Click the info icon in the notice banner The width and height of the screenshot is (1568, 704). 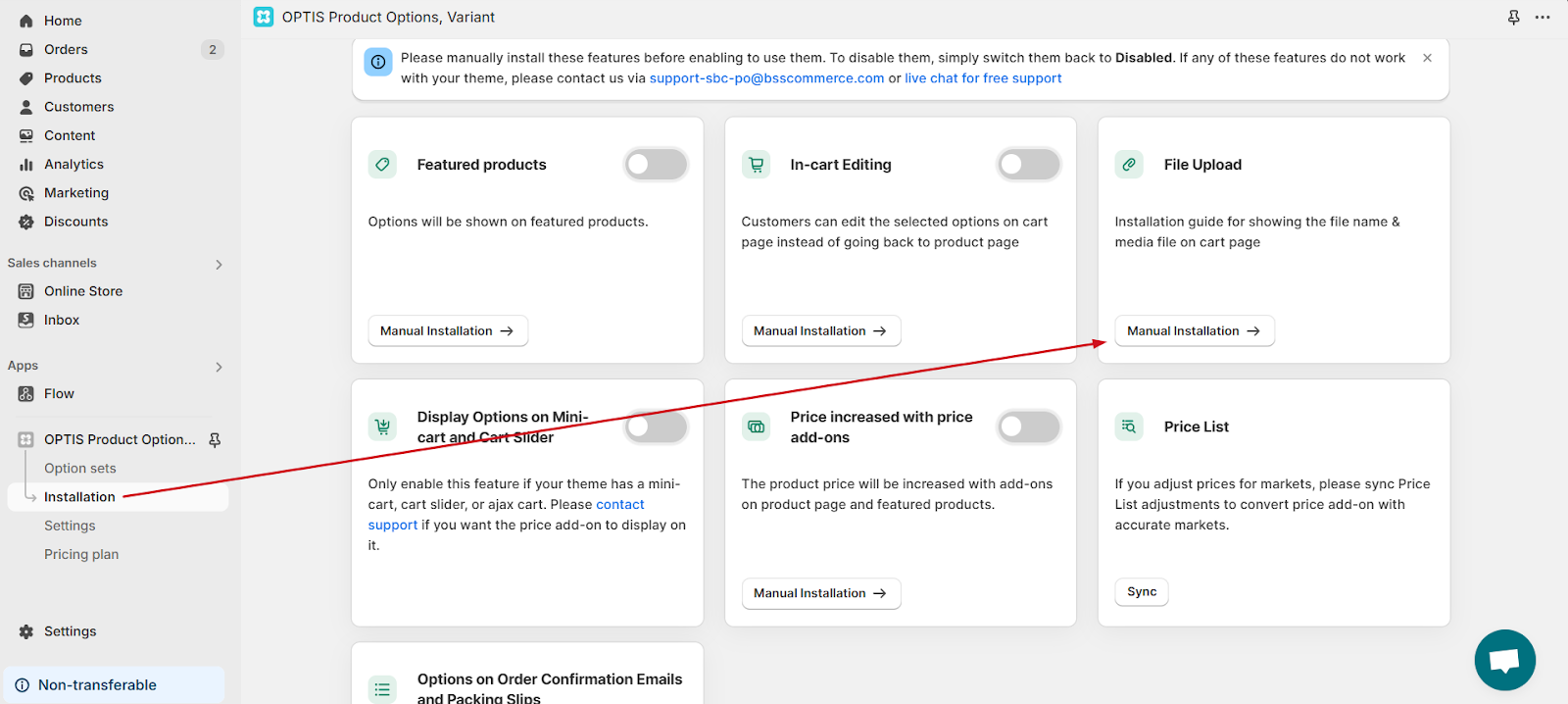[378, 62]
